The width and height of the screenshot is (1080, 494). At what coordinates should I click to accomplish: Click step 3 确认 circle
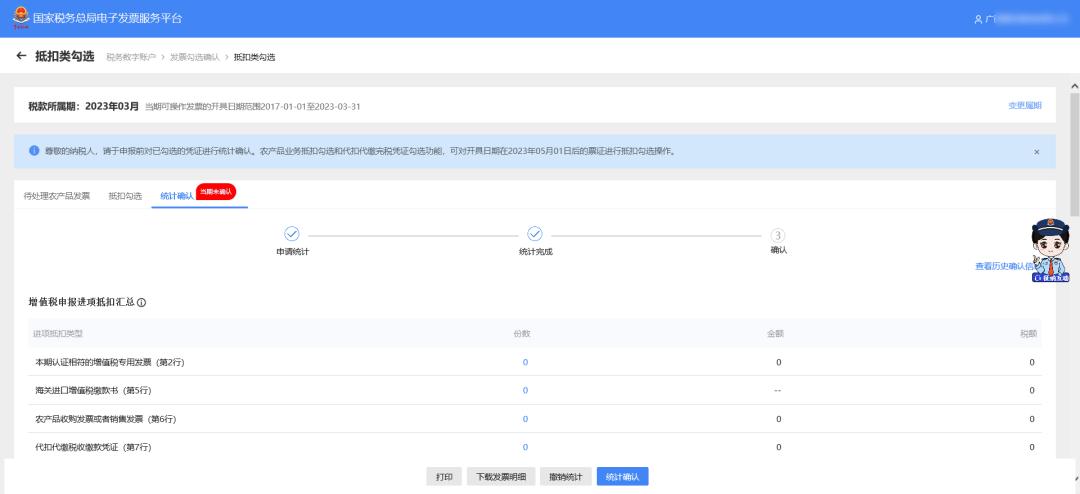point(778,234)
